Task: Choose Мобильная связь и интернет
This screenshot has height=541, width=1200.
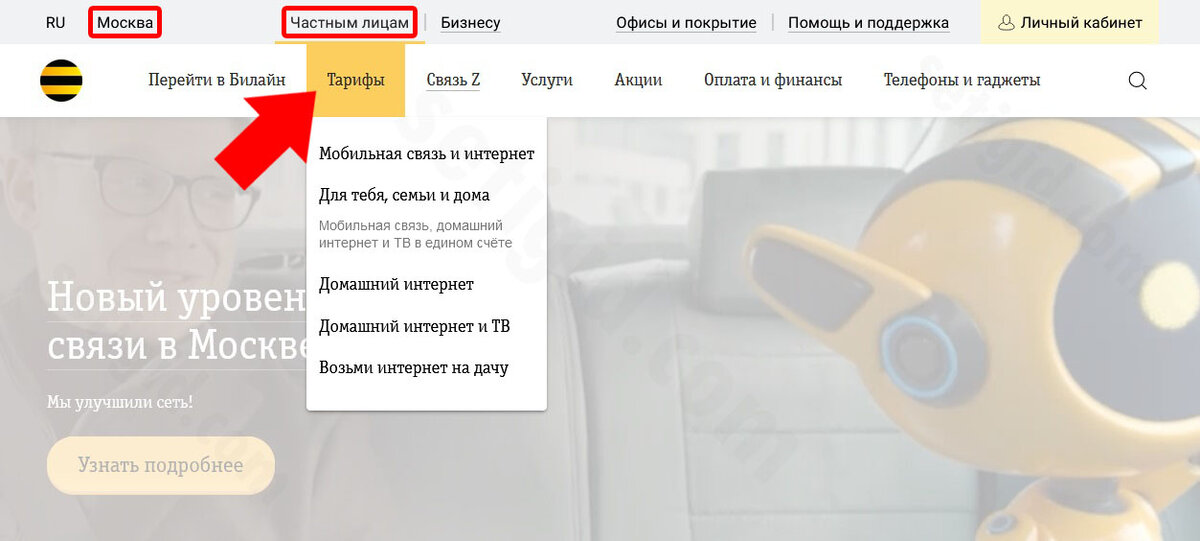Action: pos(427,154)
